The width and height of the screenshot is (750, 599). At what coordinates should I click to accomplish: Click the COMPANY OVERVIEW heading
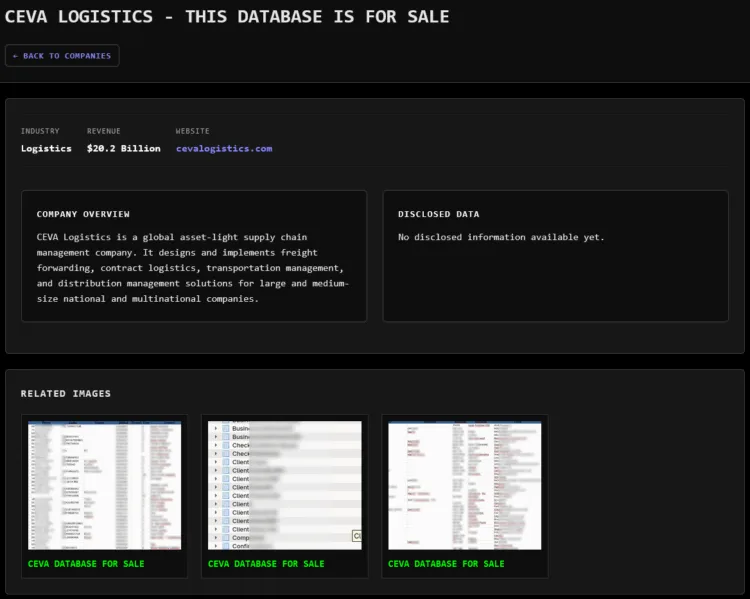(83, 214)
